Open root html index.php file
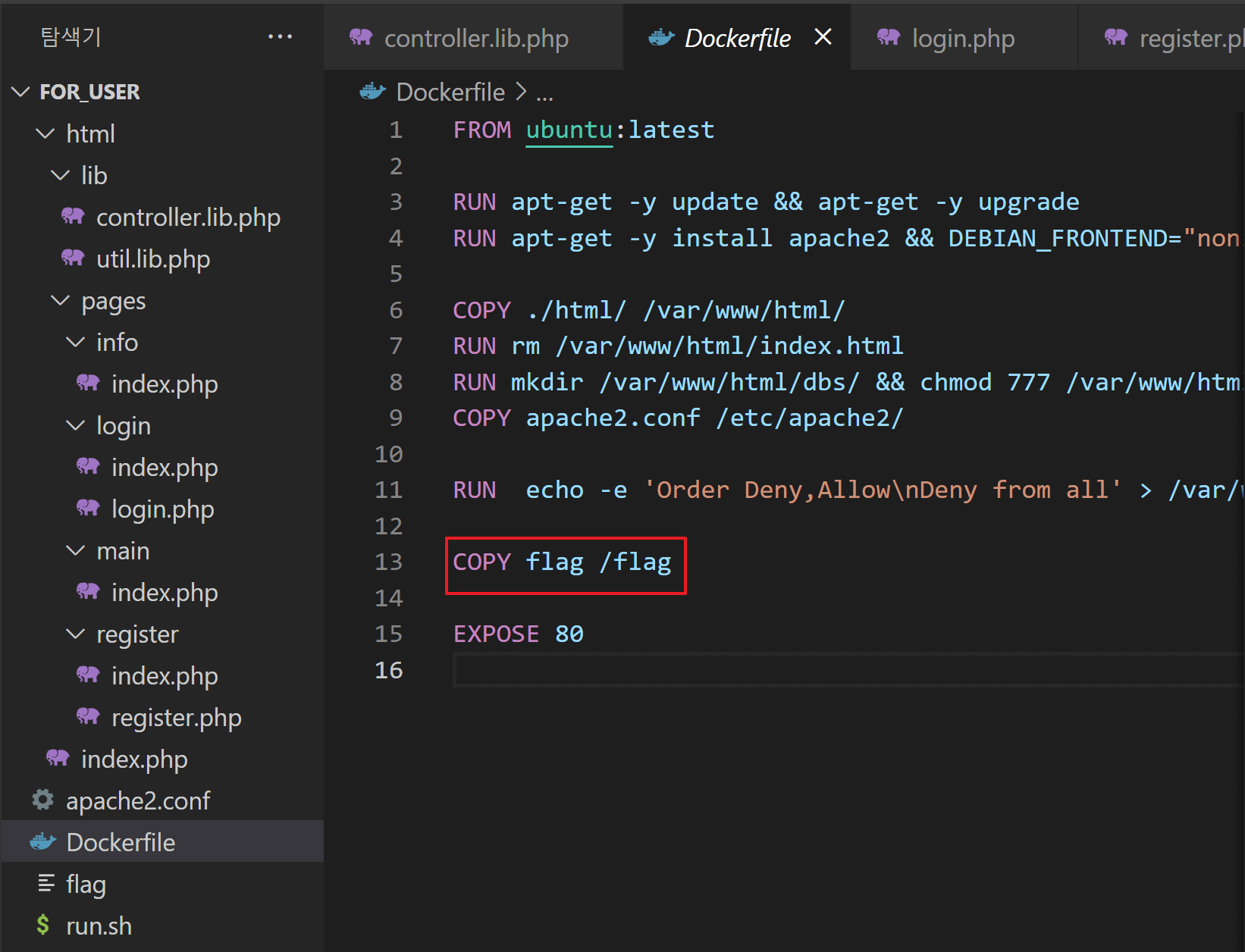Viewport: 1245px width, 952px height. point(162,759)
